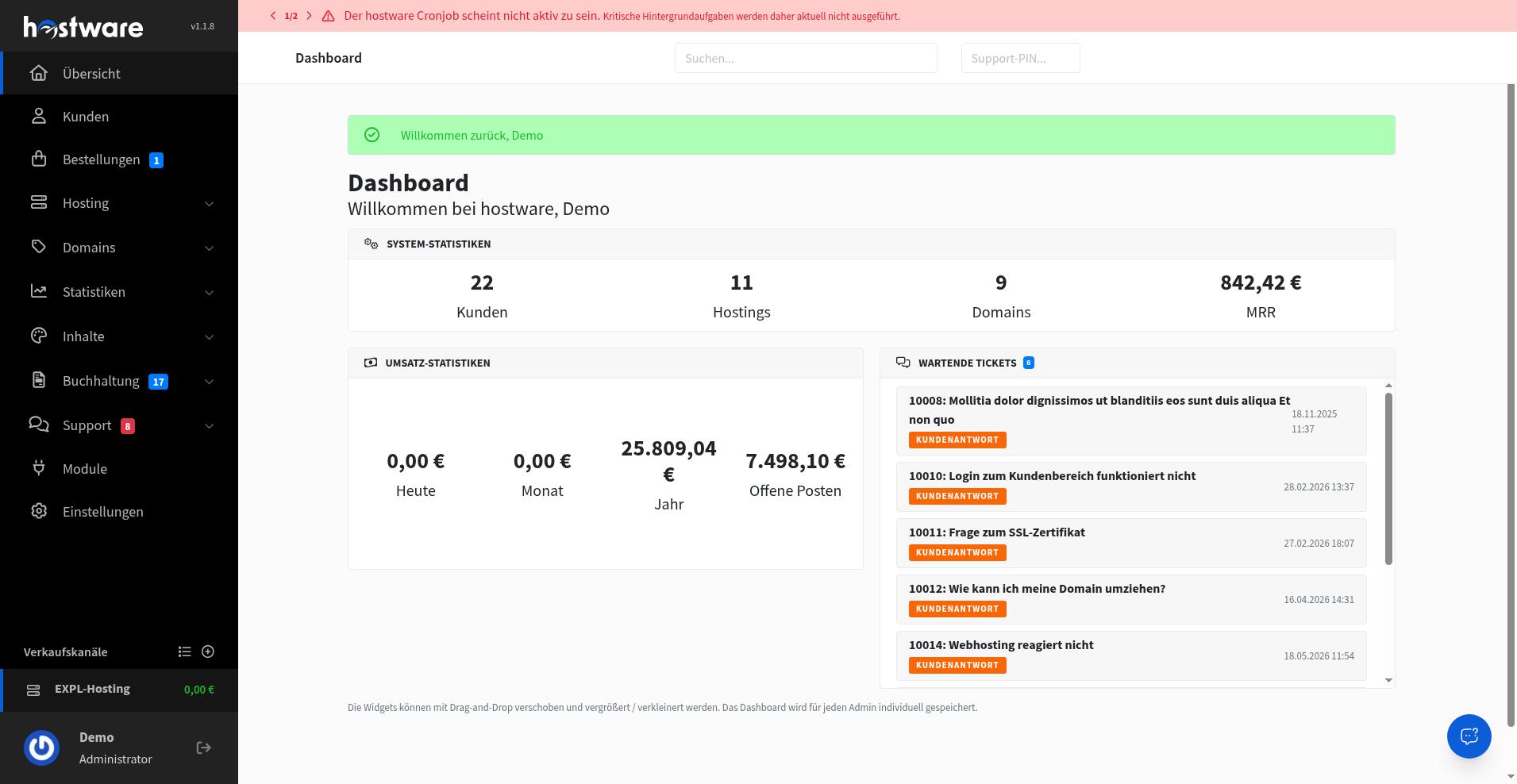Open the Hosting menu item
The width and height of the screenshot is (1517, 784).
[x=119, y=202]
